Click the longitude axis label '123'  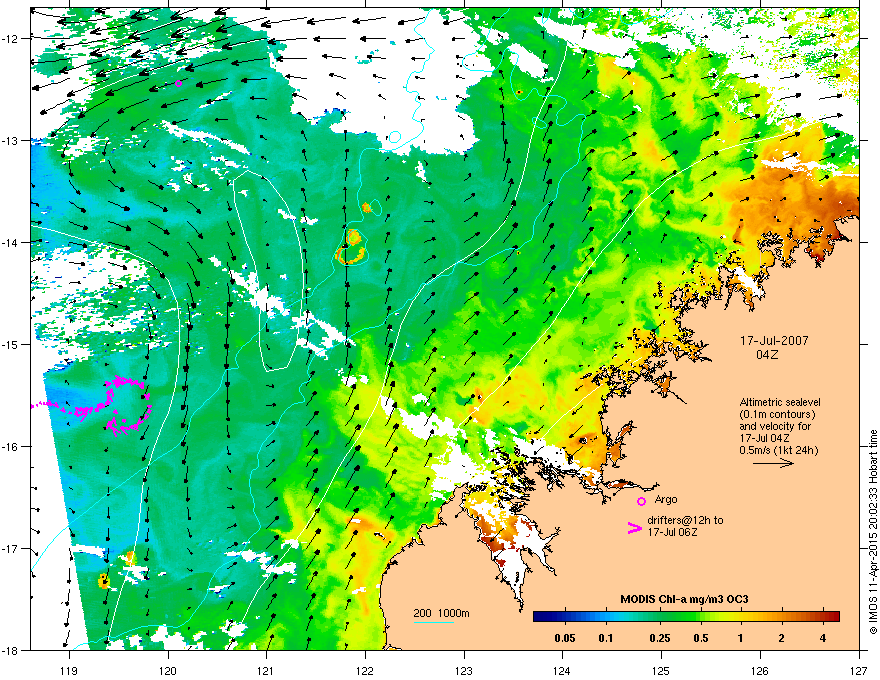(x=464, y=670)
